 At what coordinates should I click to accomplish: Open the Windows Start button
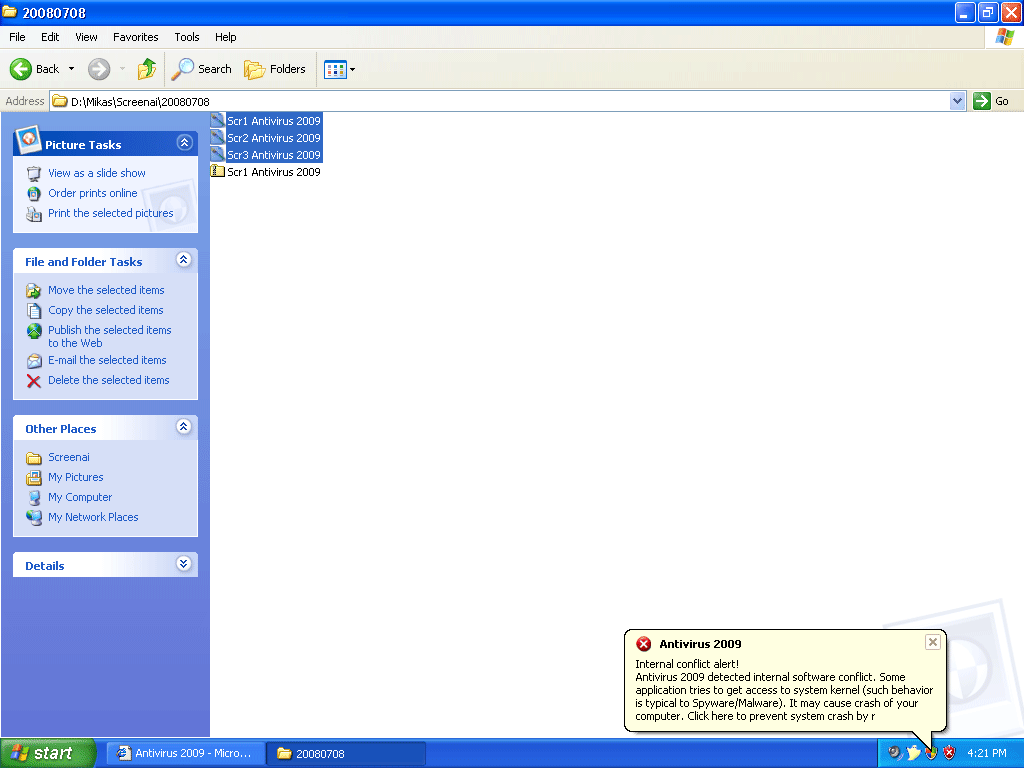click(x=48, y=753)
